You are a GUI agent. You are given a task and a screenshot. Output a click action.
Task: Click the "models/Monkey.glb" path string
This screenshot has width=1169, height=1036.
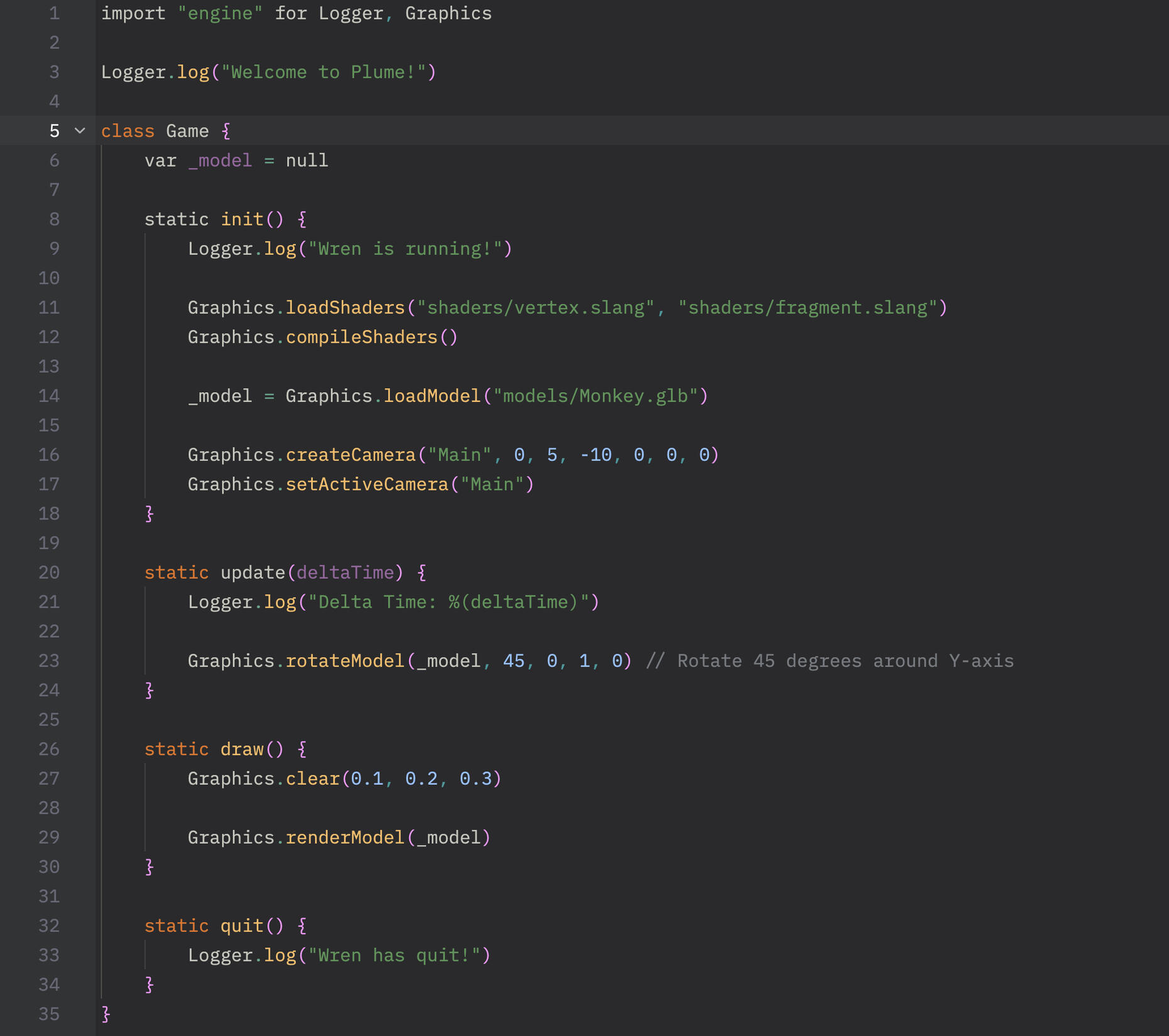click(x=595, y=396)
